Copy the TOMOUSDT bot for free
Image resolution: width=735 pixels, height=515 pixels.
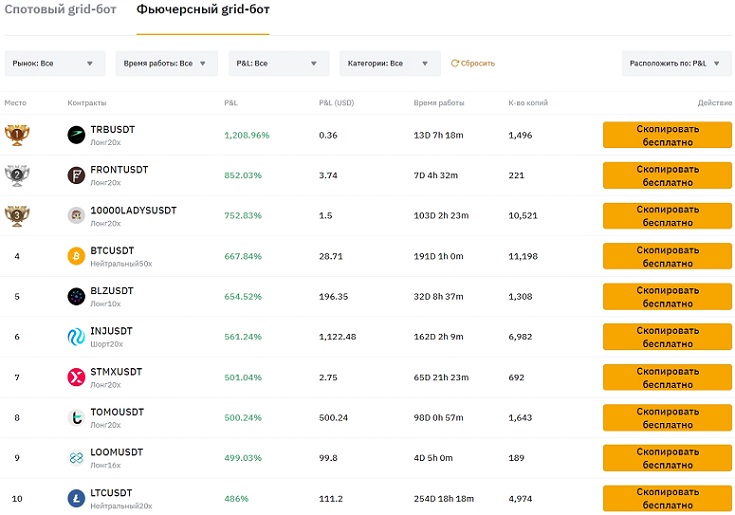click(667, 418)
